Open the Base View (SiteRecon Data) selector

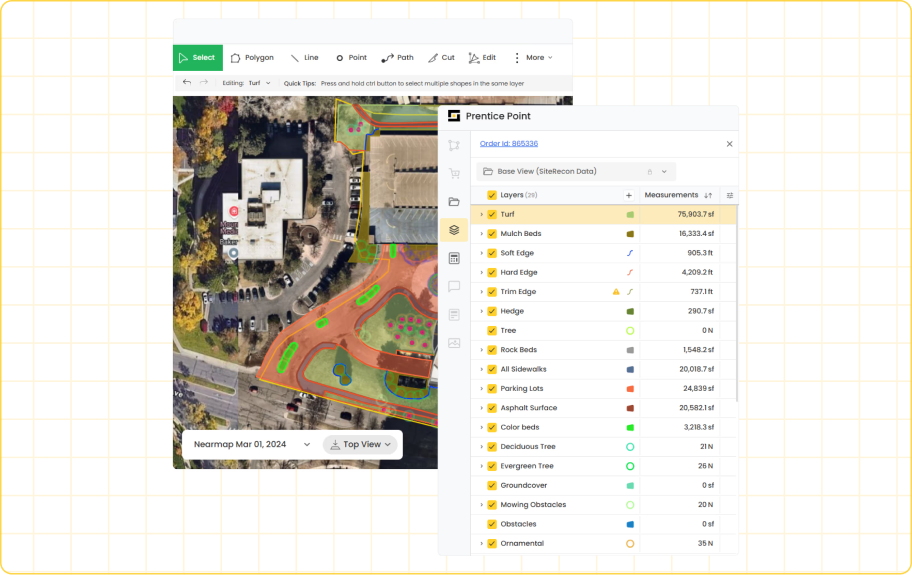pos(576,172)
